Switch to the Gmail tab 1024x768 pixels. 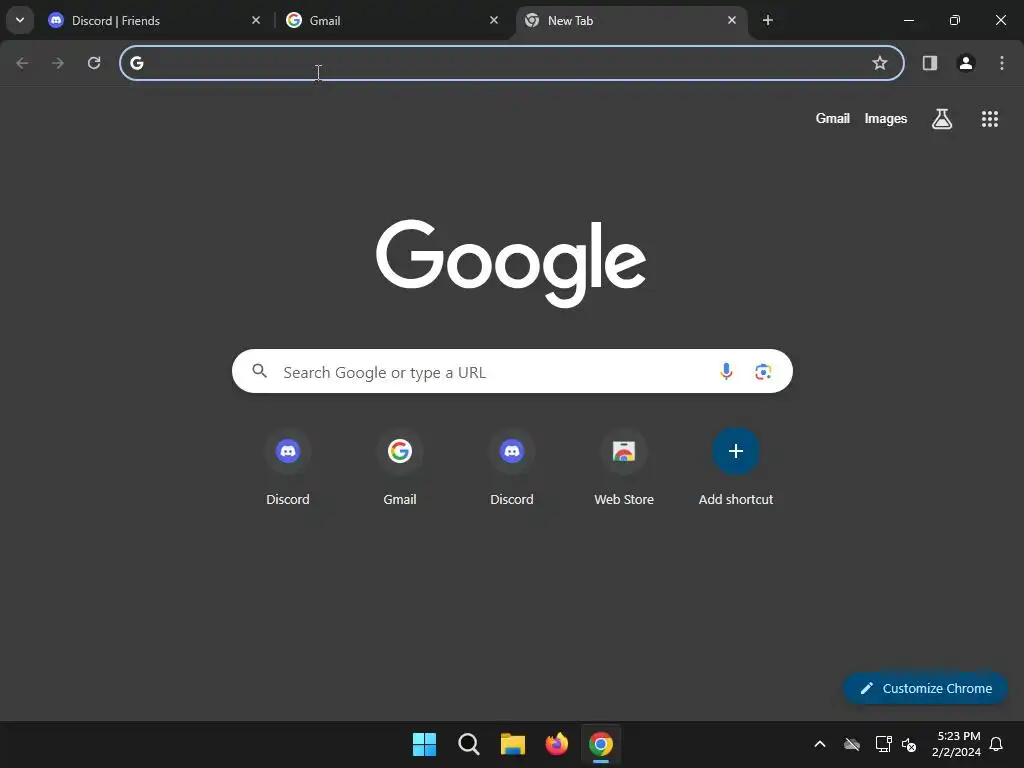click(x=392, y=20)
